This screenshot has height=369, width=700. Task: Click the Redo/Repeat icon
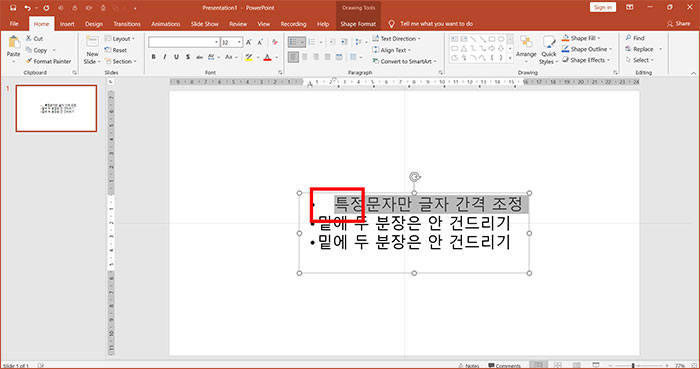(x=46, y=8)
